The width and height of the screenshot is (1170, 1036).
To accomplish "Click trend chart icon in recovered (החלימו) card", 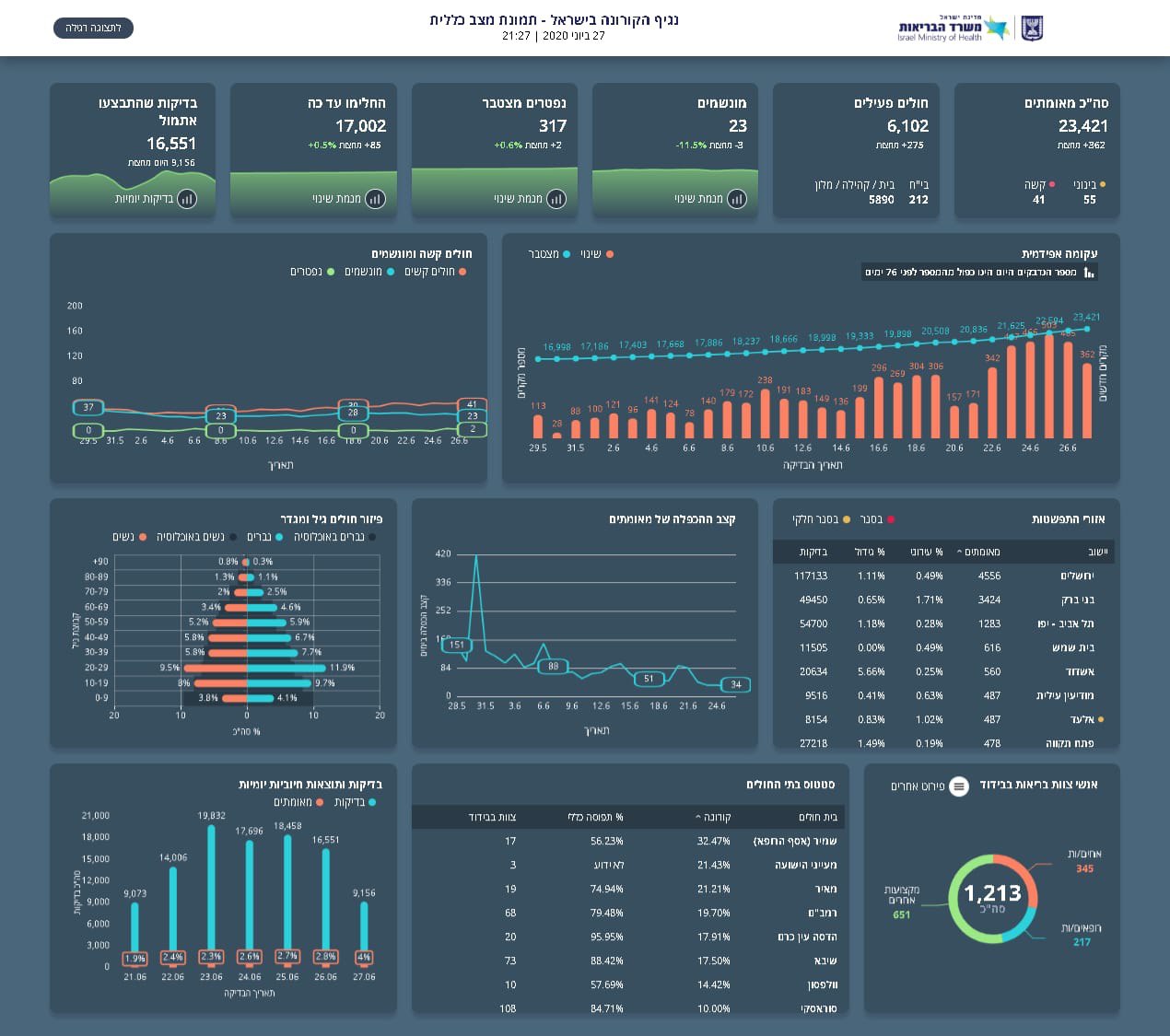I will (375, 199).
